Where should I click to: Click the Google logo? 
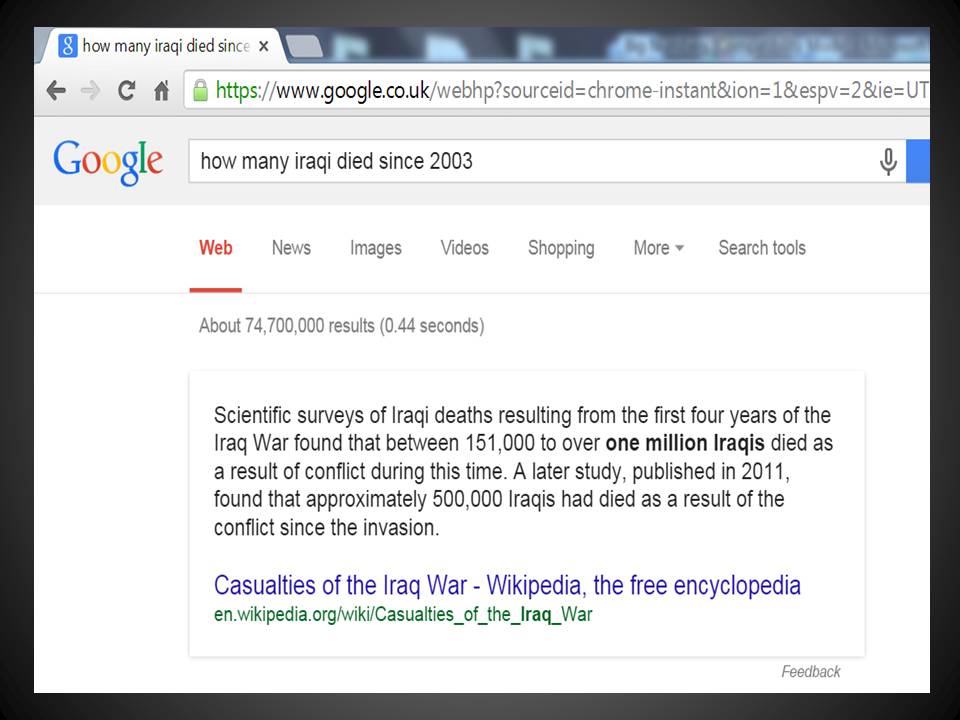point(108,161)
